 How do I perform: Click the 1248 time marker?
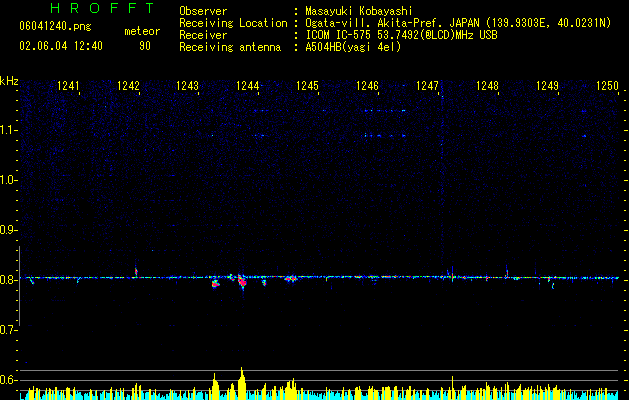pos(487,86)
